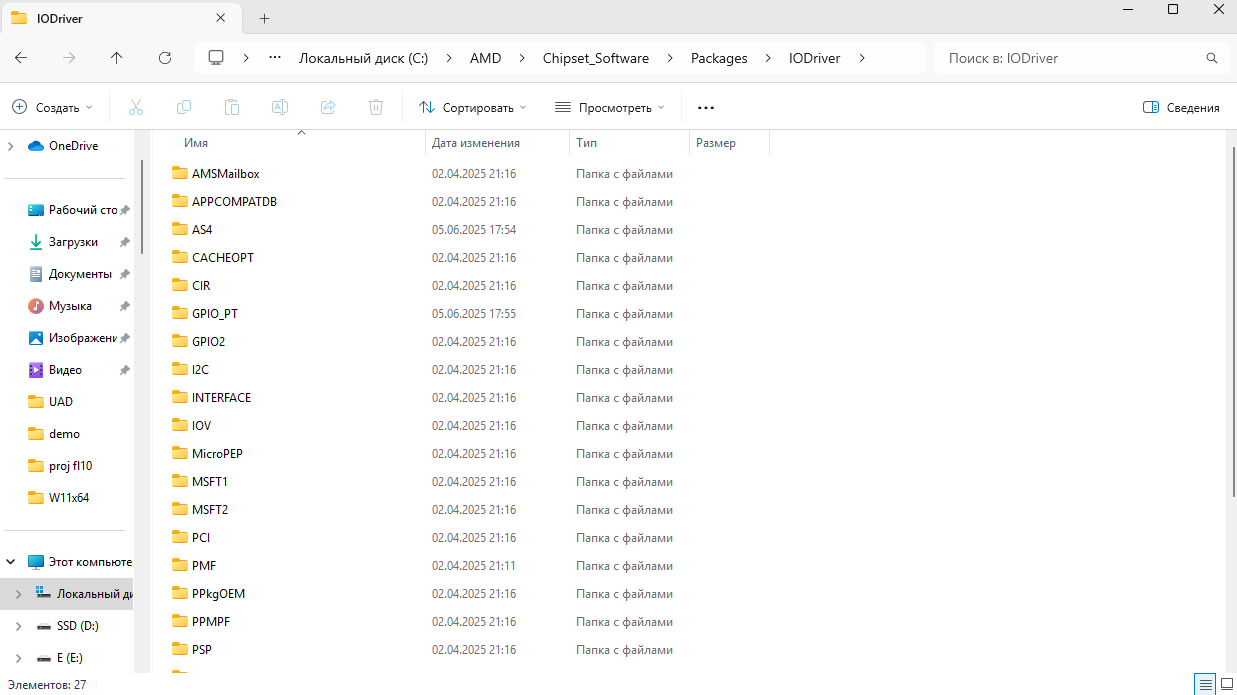Open a new tab with plus button
The height and width of the screenshot is (695, 1237).
point(265,18)
